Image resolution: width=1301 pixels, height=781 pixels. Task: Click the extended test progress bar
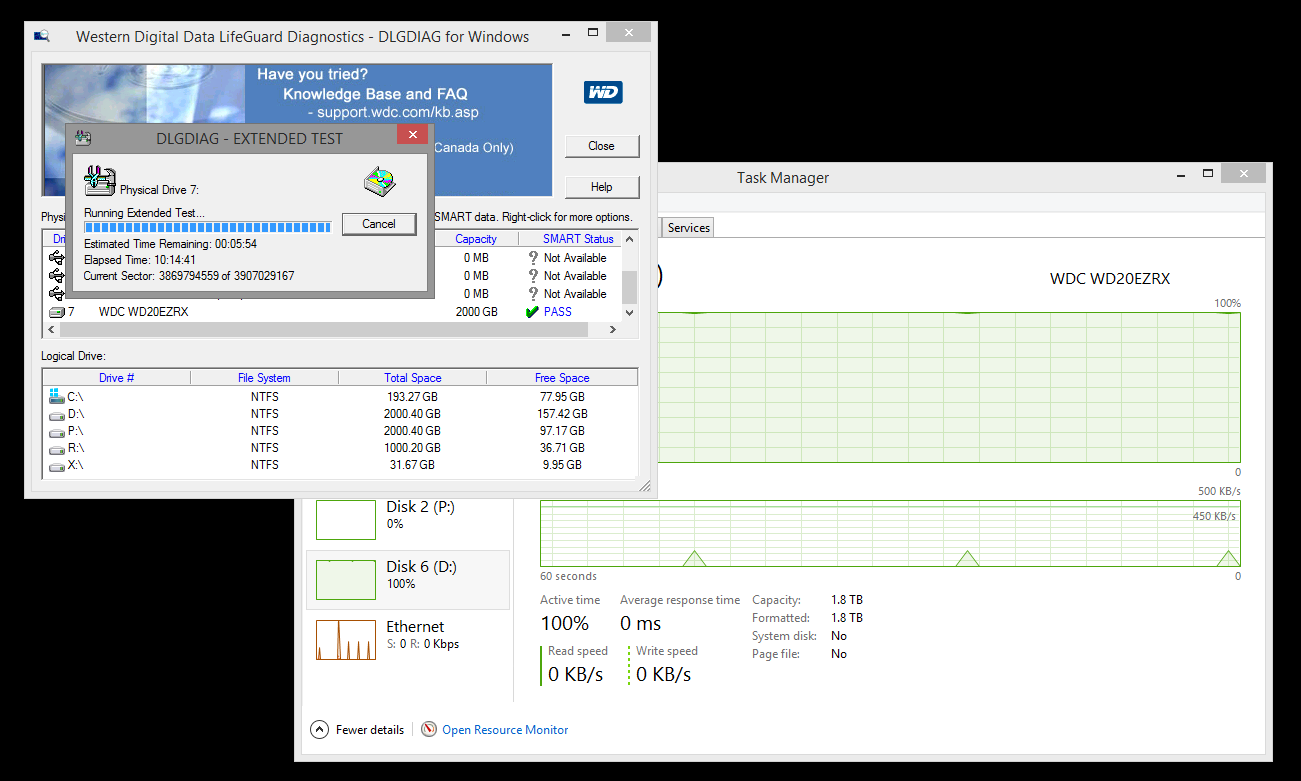(x=208, y=228)
